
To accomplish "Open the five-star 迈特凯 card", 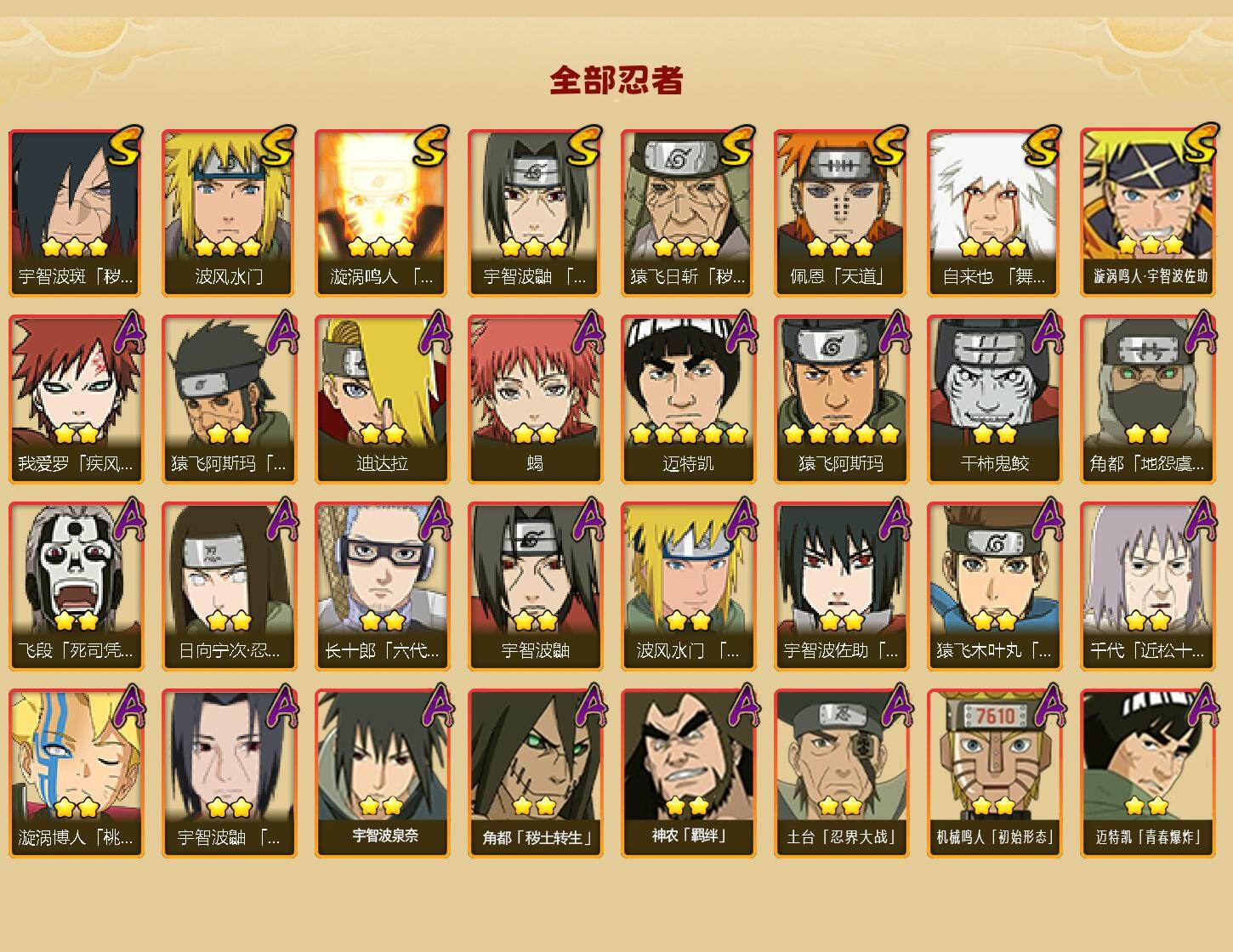I will (x=688, y=399).
